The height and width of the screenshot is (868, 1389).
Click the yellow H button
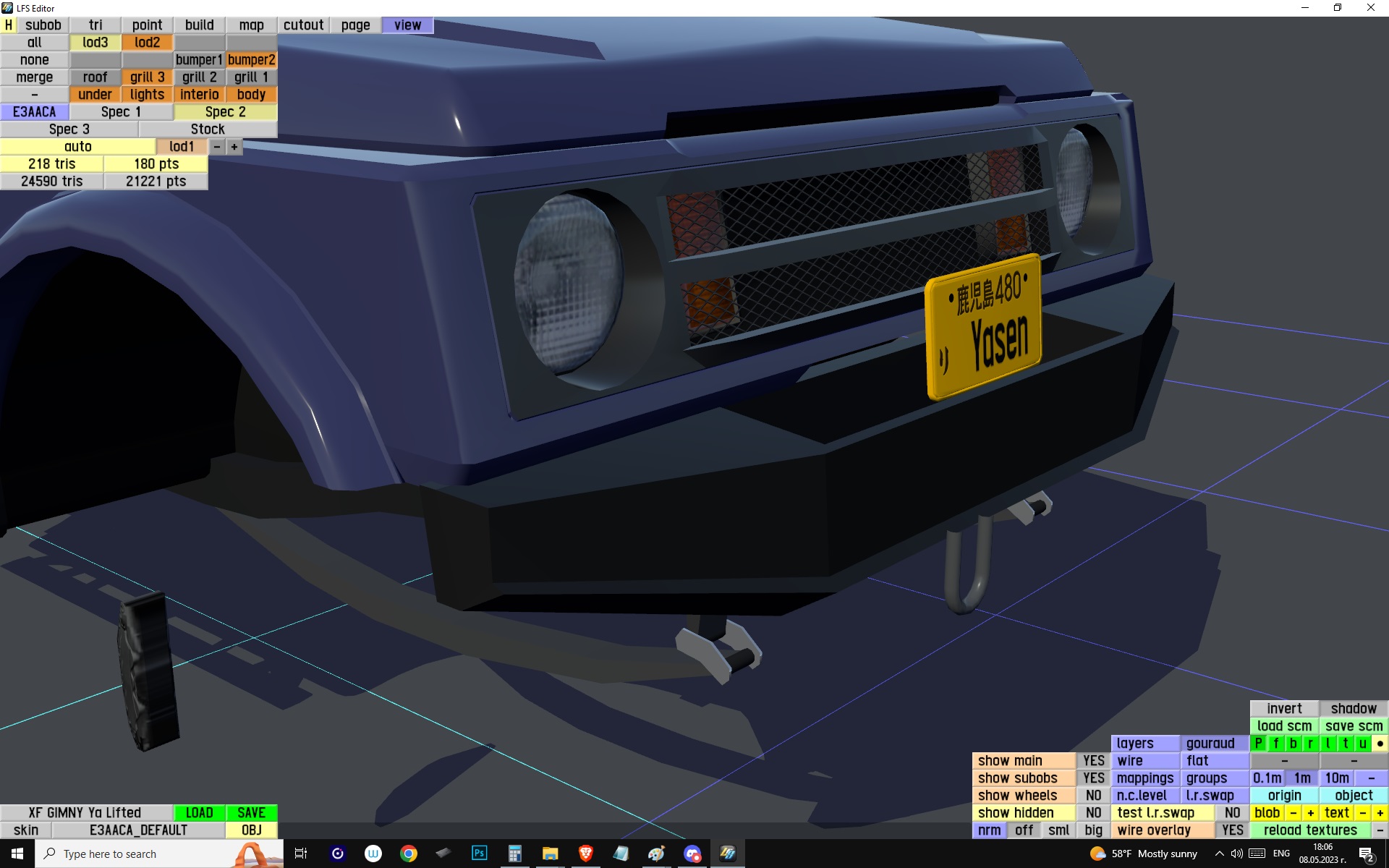tap(9, 25)
